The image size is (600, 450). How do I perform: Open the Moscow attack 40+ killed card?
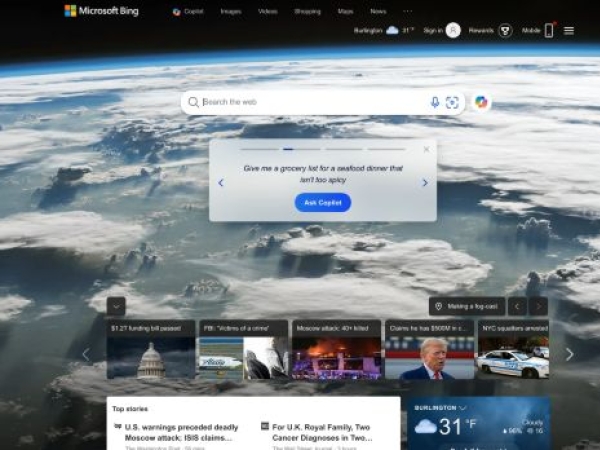[x=336, y=349]
